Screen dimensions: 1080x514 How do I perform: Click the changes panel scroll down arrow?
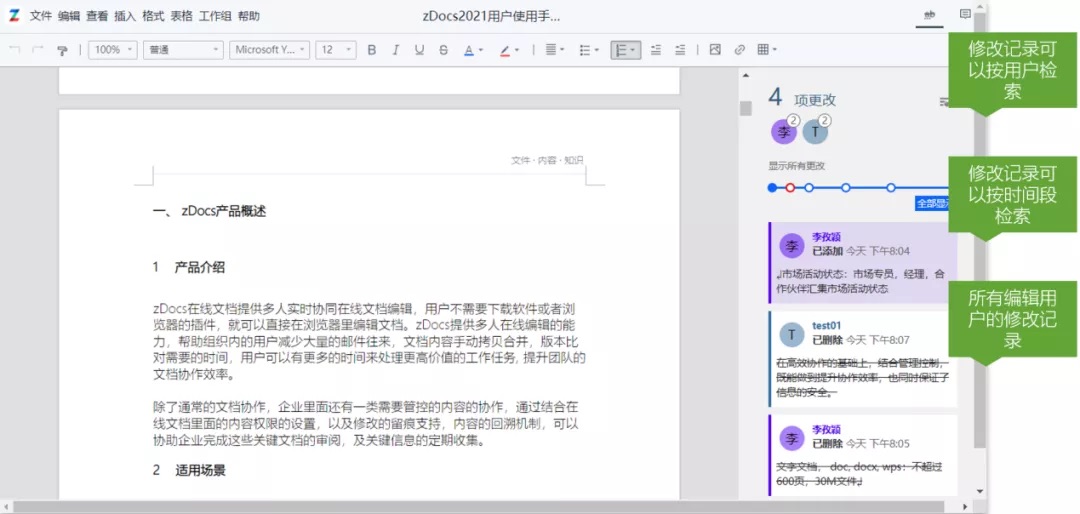[x=980, y=491]
